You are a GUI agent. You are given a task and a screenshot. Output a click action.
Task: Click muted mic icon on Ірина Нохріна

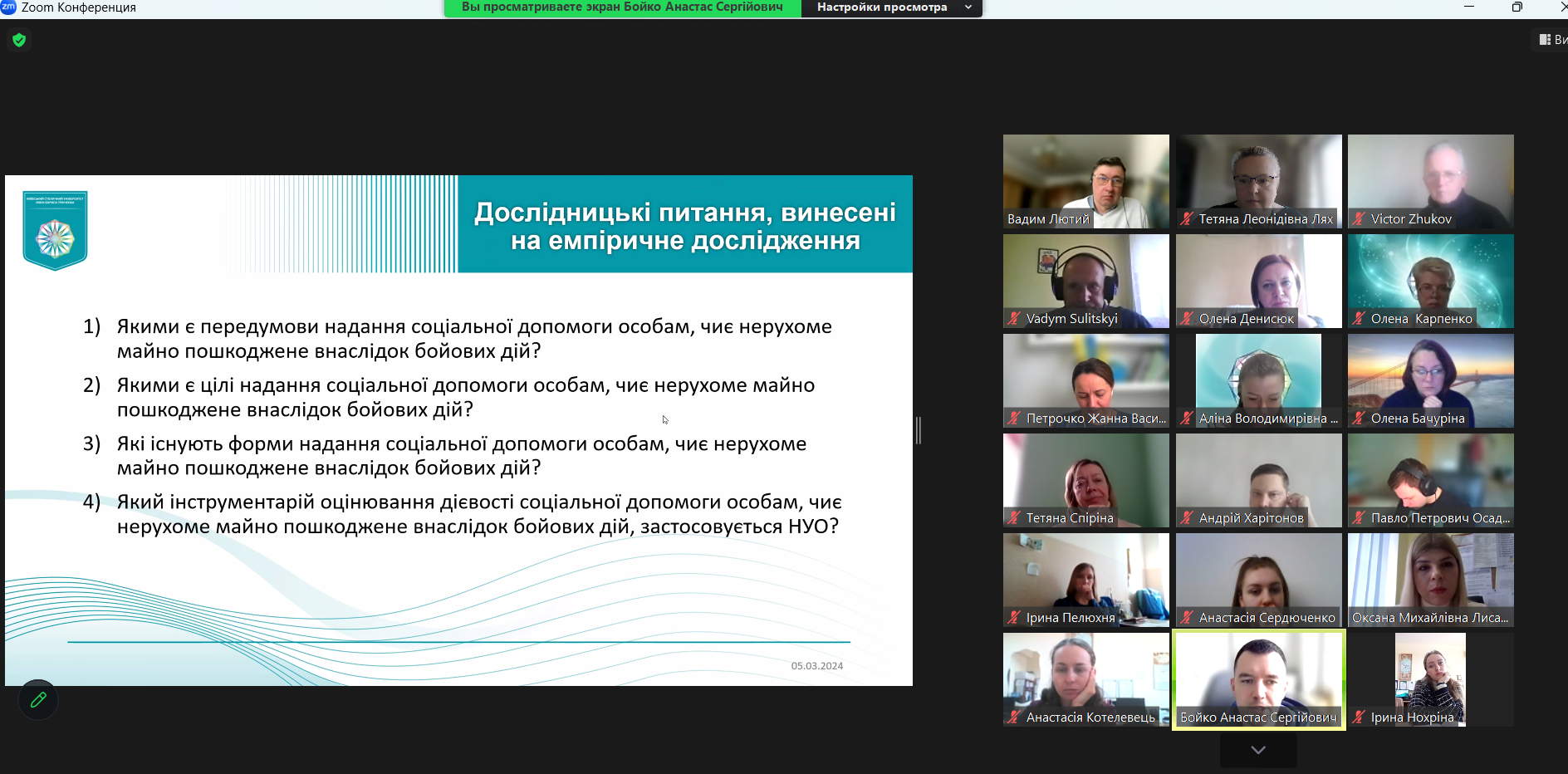click(1359, 718)
